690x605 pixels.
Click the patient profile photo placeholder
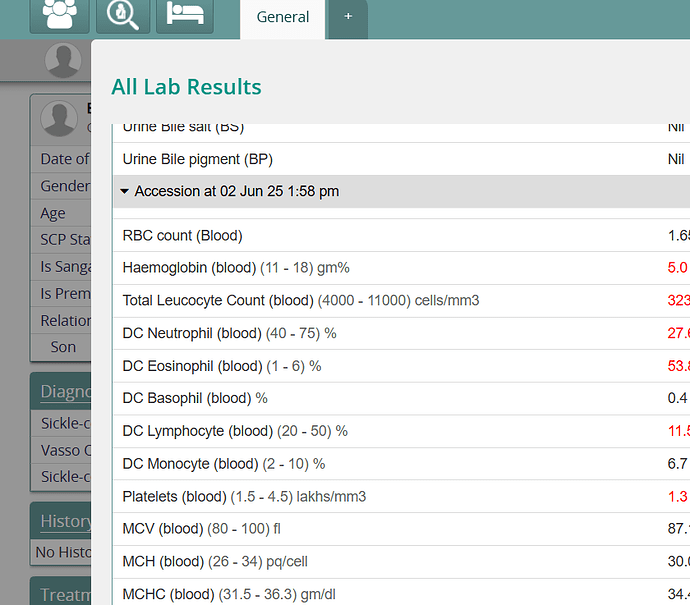click(x=59, y=119)
